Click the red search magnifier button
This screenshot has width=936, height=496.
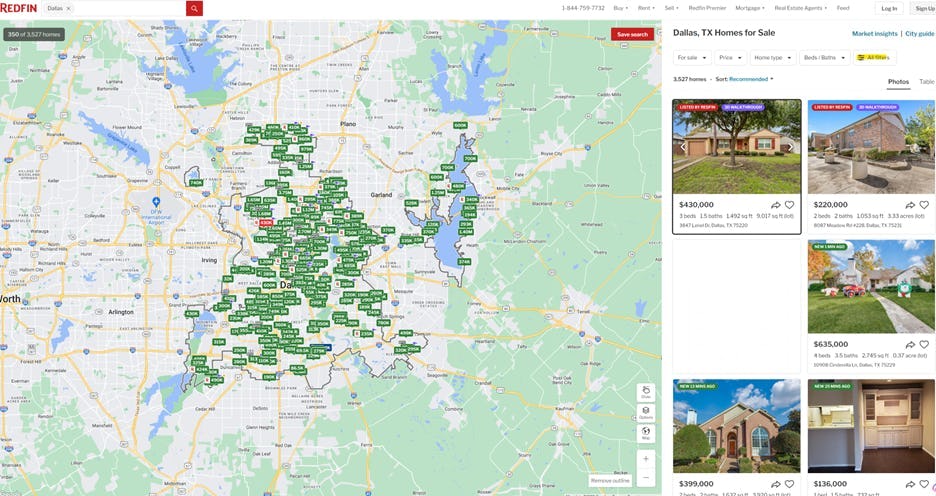194,8
